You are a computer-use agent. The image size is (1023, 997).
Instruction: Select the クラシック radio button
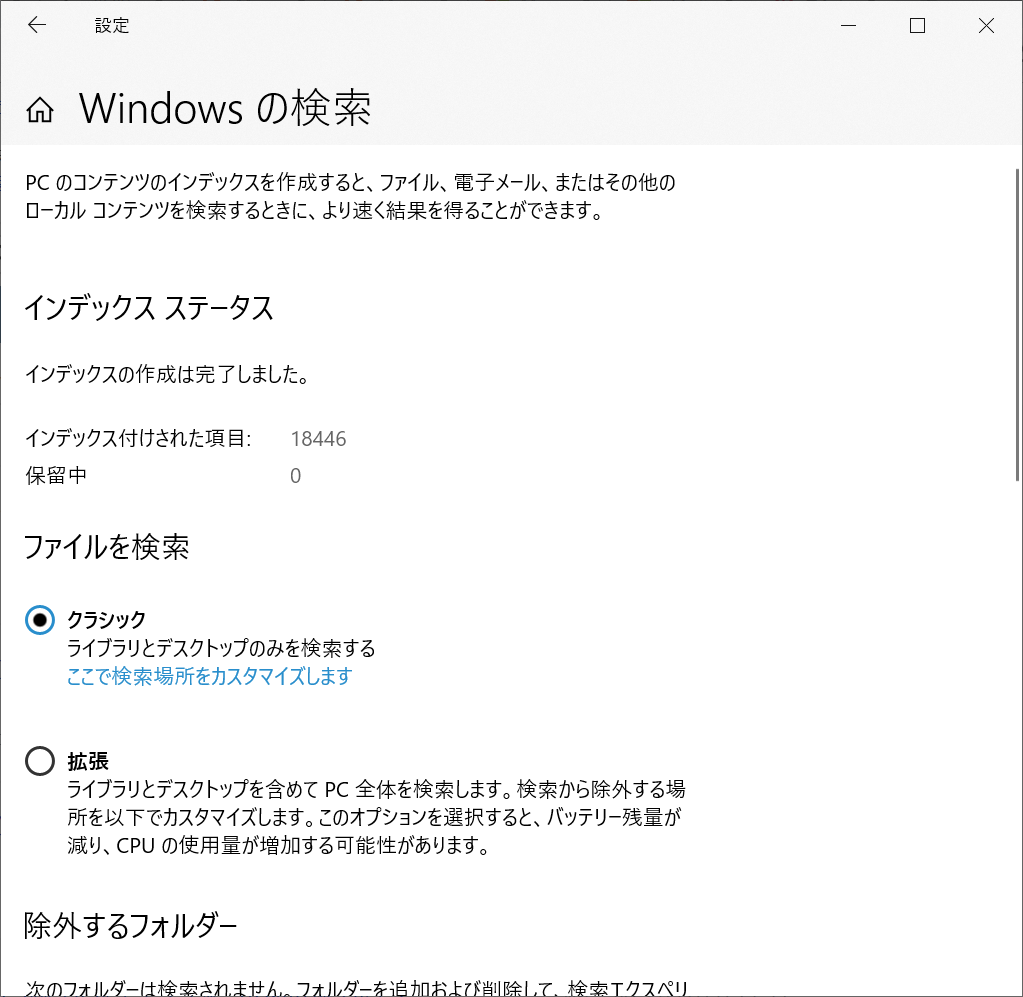pos(40,619)
